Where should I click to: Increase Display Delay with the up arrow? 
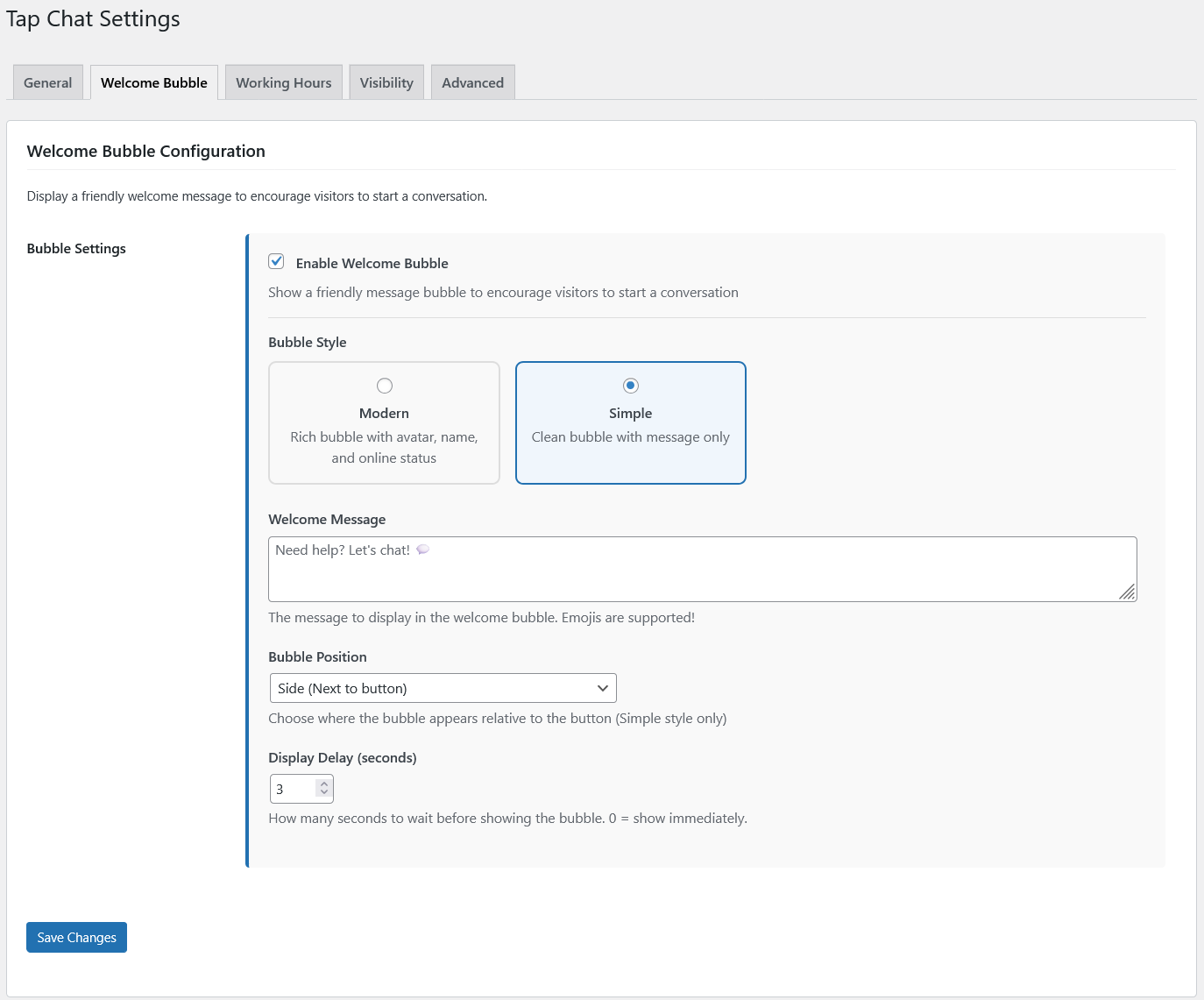tap(324, 784)
